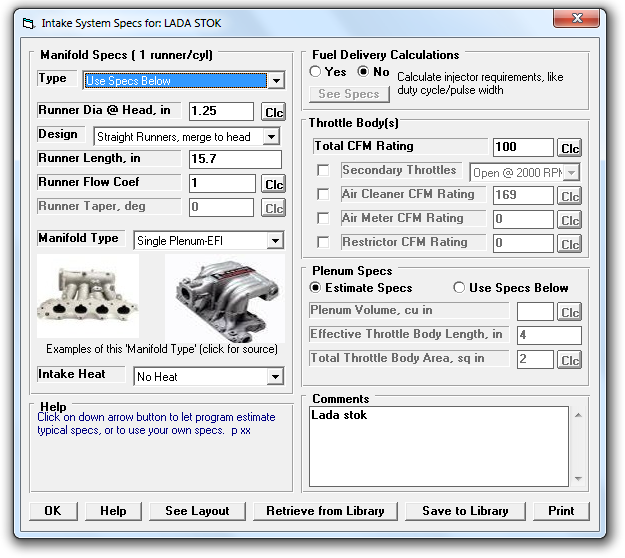The height and width of the screenshot is (558, 625).
Task: Click Clc button beside Total CFM Rating
Action: point(569,149)
